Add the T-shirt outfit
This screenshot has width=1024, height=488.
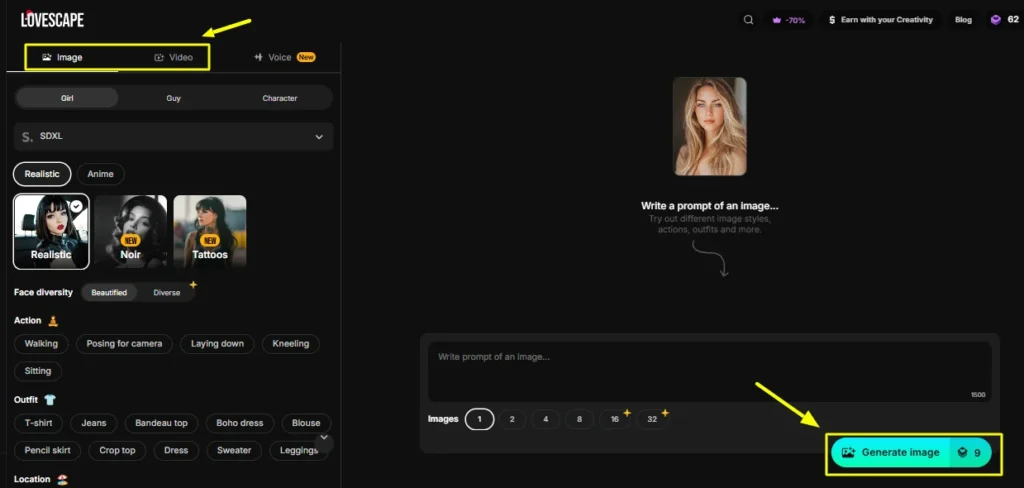point(39,423)
